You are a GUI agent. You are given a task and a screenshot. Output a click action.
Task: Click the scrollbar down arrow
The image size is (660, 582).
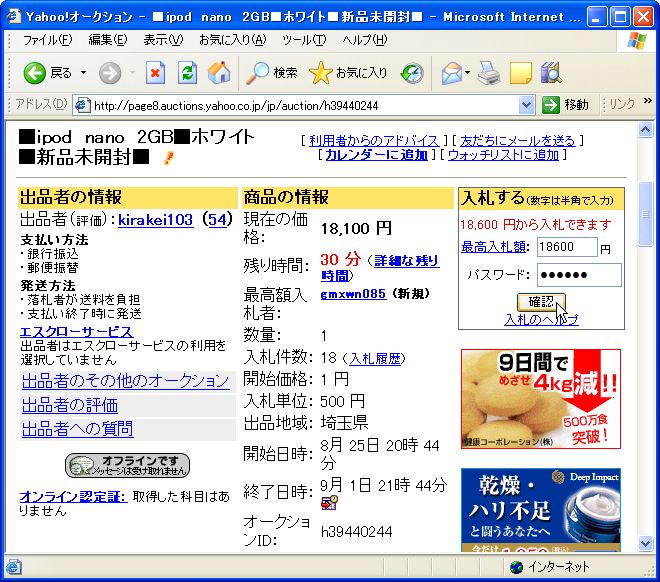coord(645,543)
